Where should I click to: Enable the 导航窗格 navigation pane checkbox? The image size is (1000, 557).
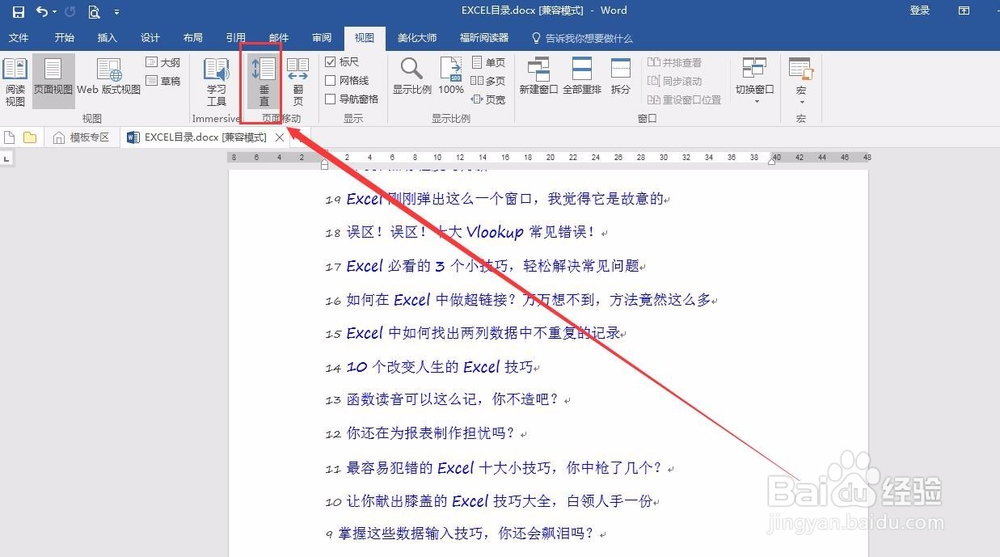[330, 99]
